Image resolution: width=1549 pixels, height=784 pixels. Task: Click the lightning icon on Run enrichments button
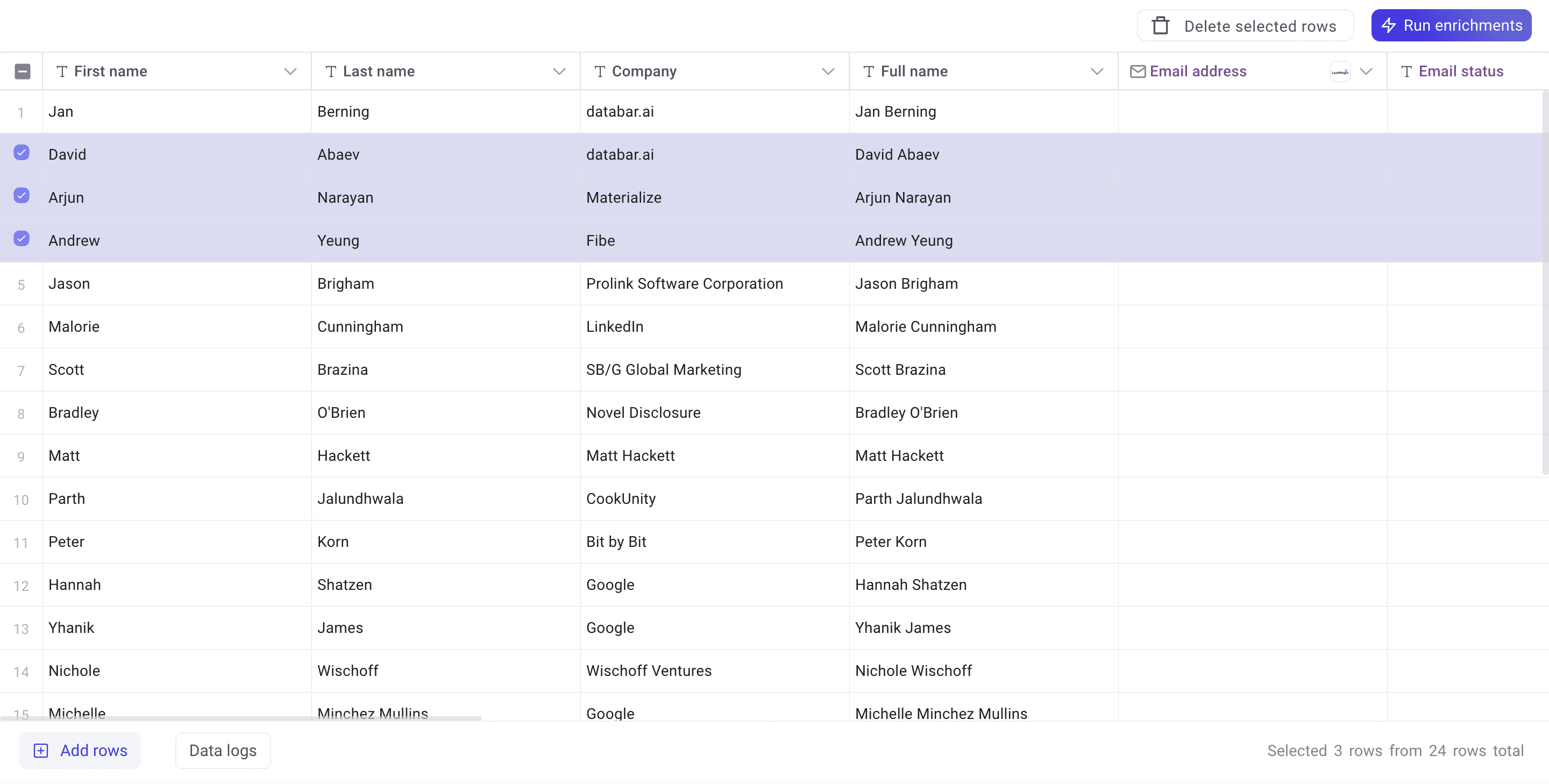point(1389,25)
